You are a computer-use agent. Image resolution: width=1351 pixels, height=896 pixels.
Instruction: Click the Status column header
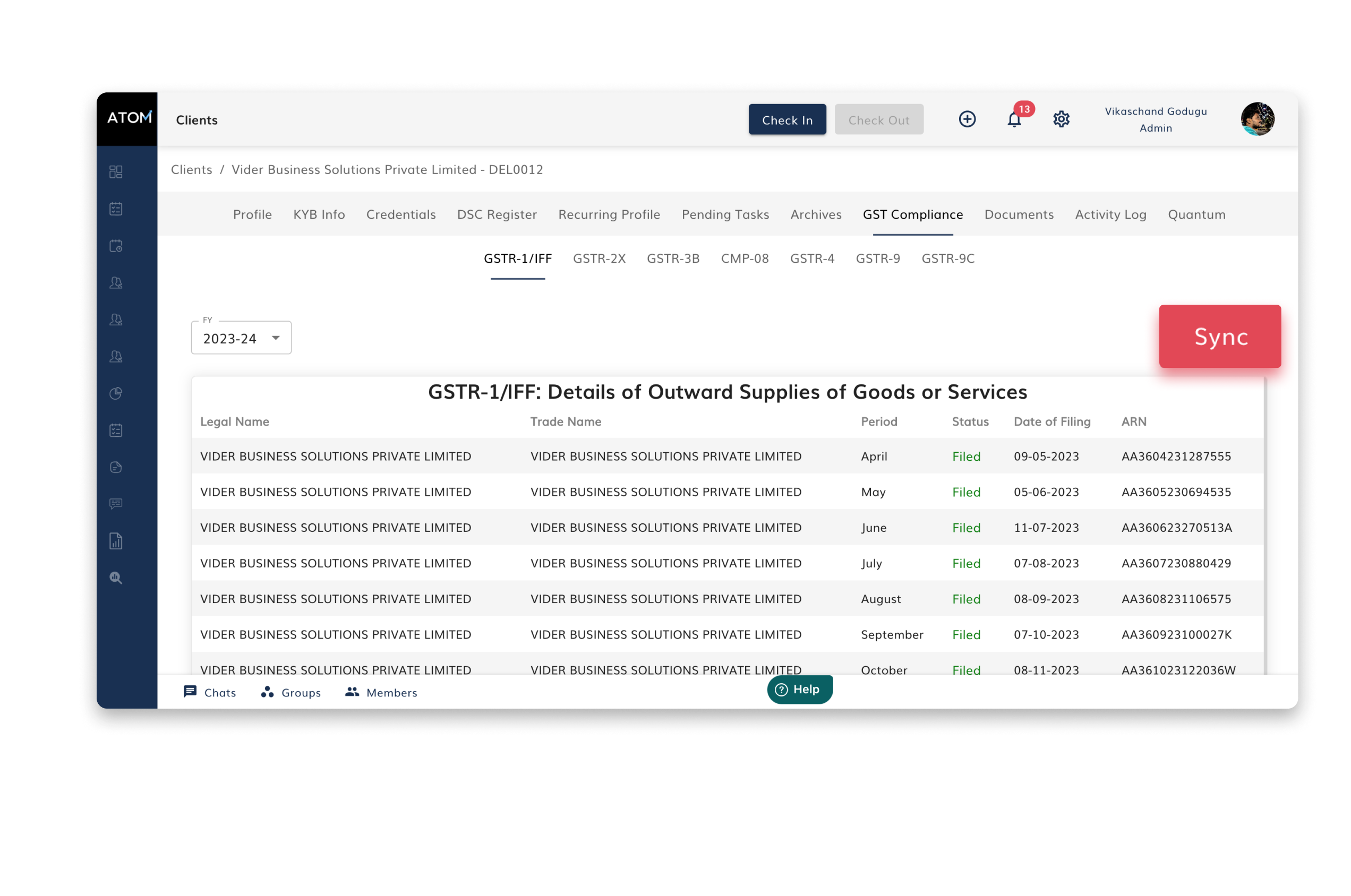[x=971, y=421]
